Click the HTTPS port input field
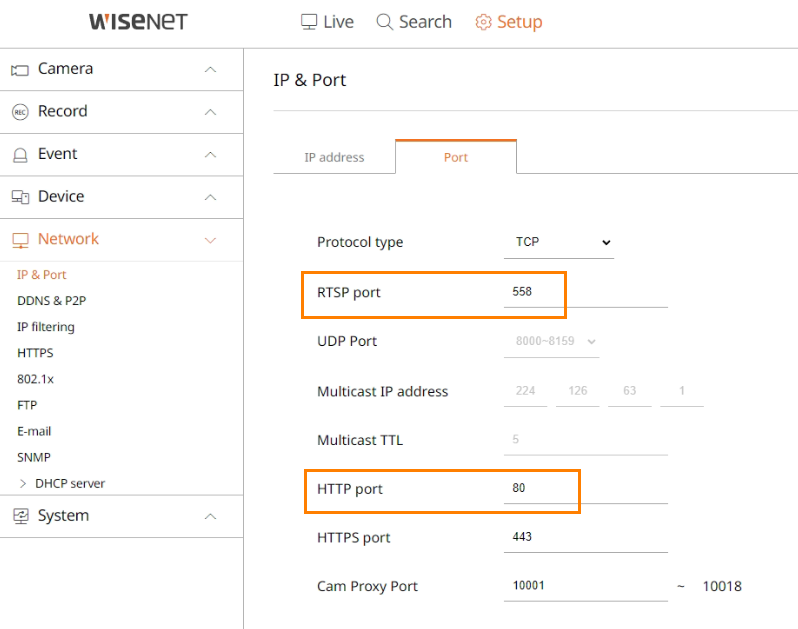Image resolution: width=798 pixels, height=629 pixels. [x=586, y=537]
